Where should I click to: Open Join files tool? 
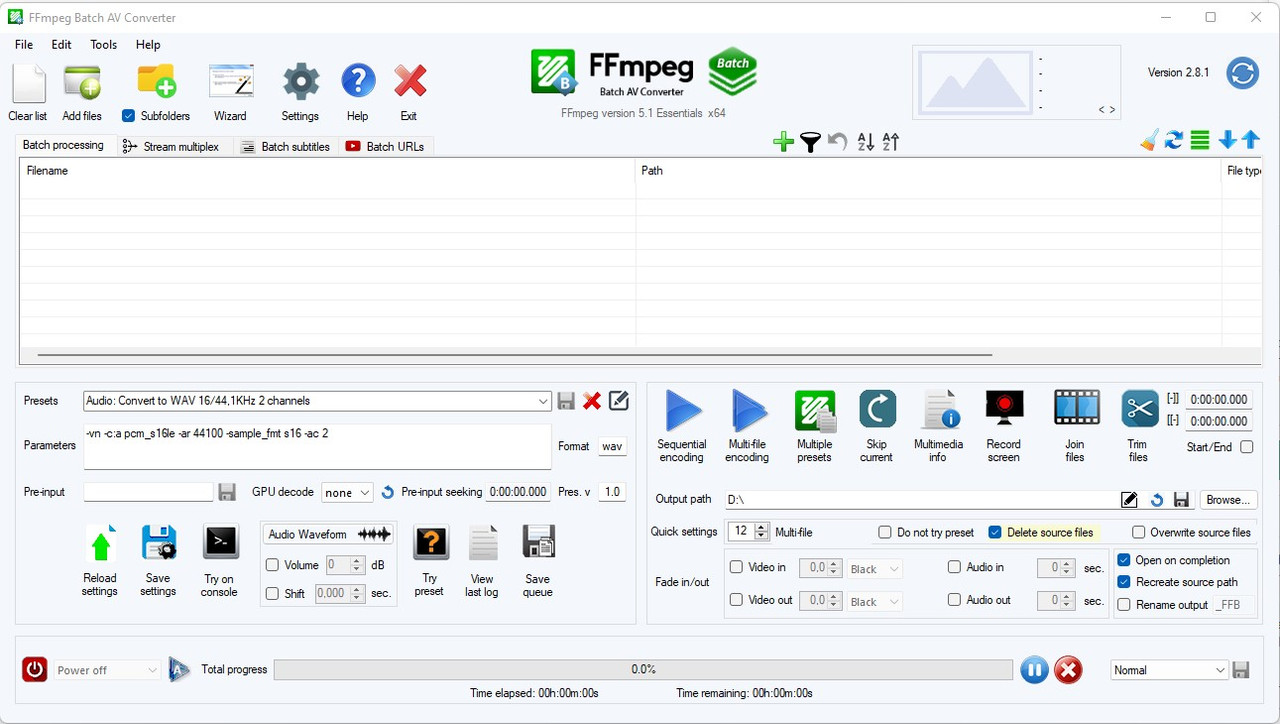tap(1076, 408)
